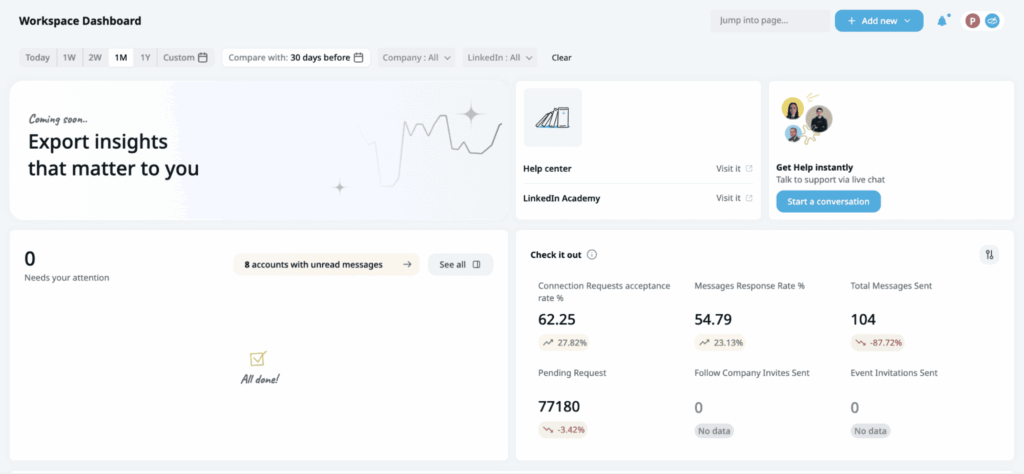Viewport: 1024px width, 474px height.
Task: Open Compare with date picker
Action: pos(296,58)
